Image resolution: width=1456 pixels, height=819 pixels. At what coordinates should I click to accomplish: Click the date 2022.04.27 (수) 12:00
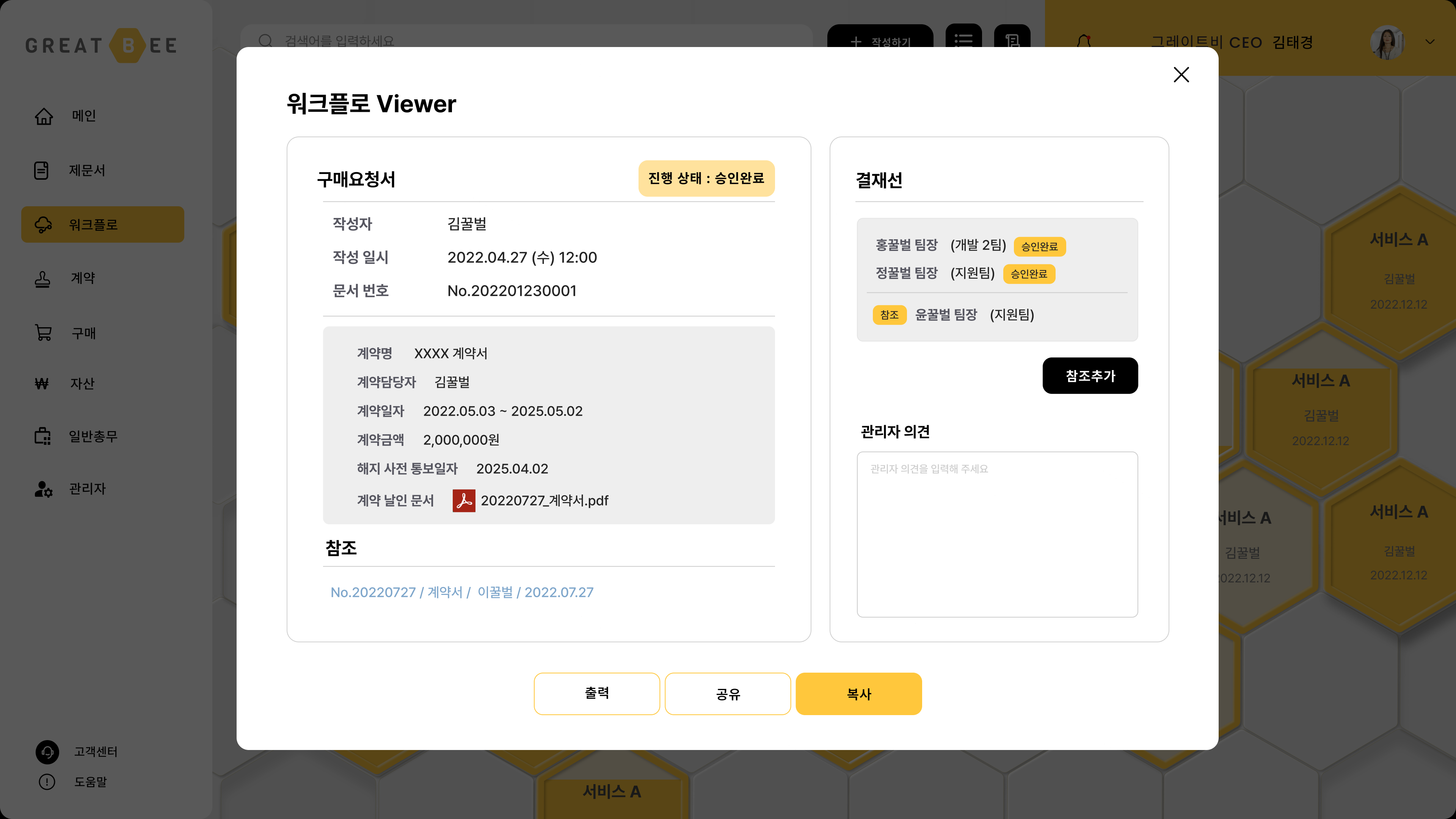522,258
